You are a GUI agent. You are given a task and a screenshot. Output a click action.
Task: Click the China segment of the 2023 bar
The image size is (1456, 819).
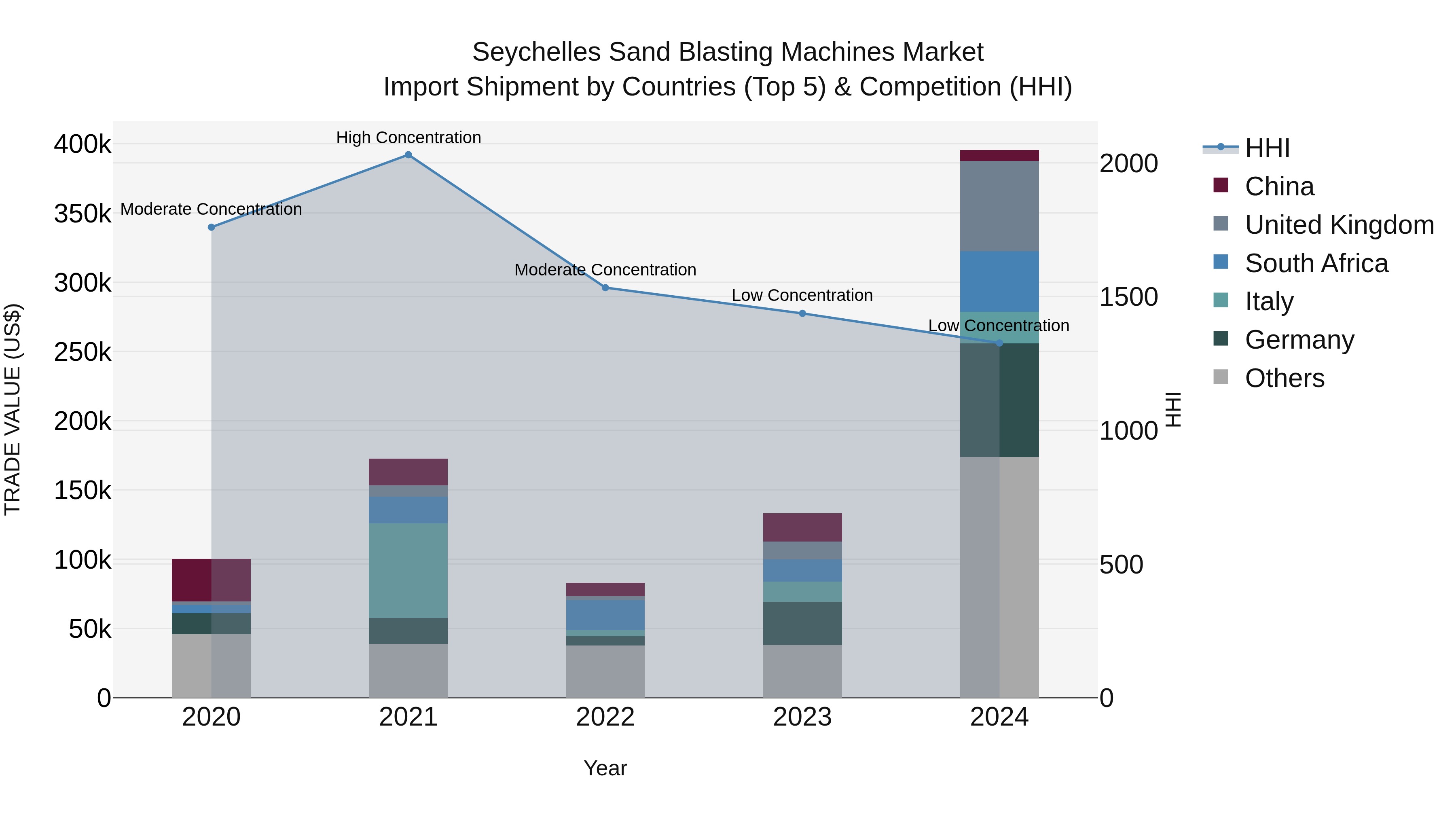[802, 527]
